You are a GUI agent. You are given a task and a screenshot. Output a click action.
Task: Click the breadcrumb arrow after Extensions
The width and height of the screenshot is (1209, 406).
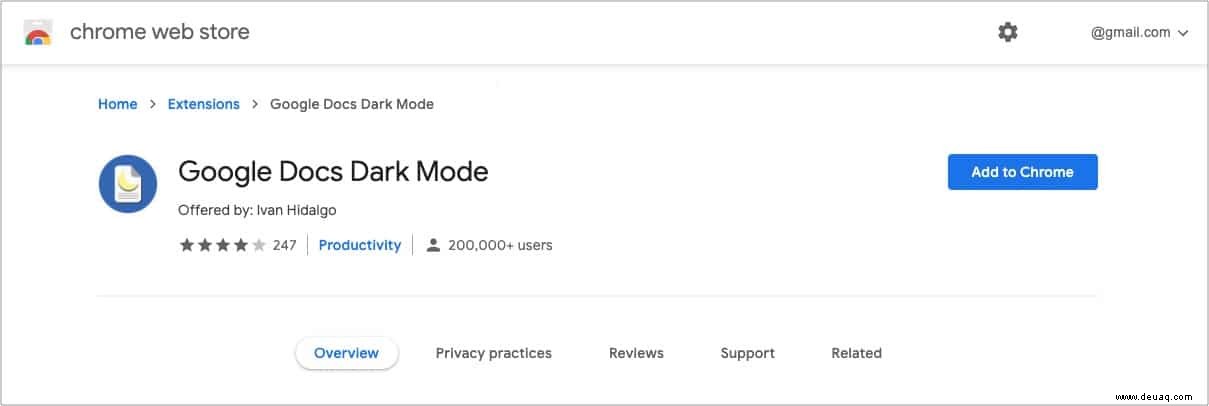[255, 104]
